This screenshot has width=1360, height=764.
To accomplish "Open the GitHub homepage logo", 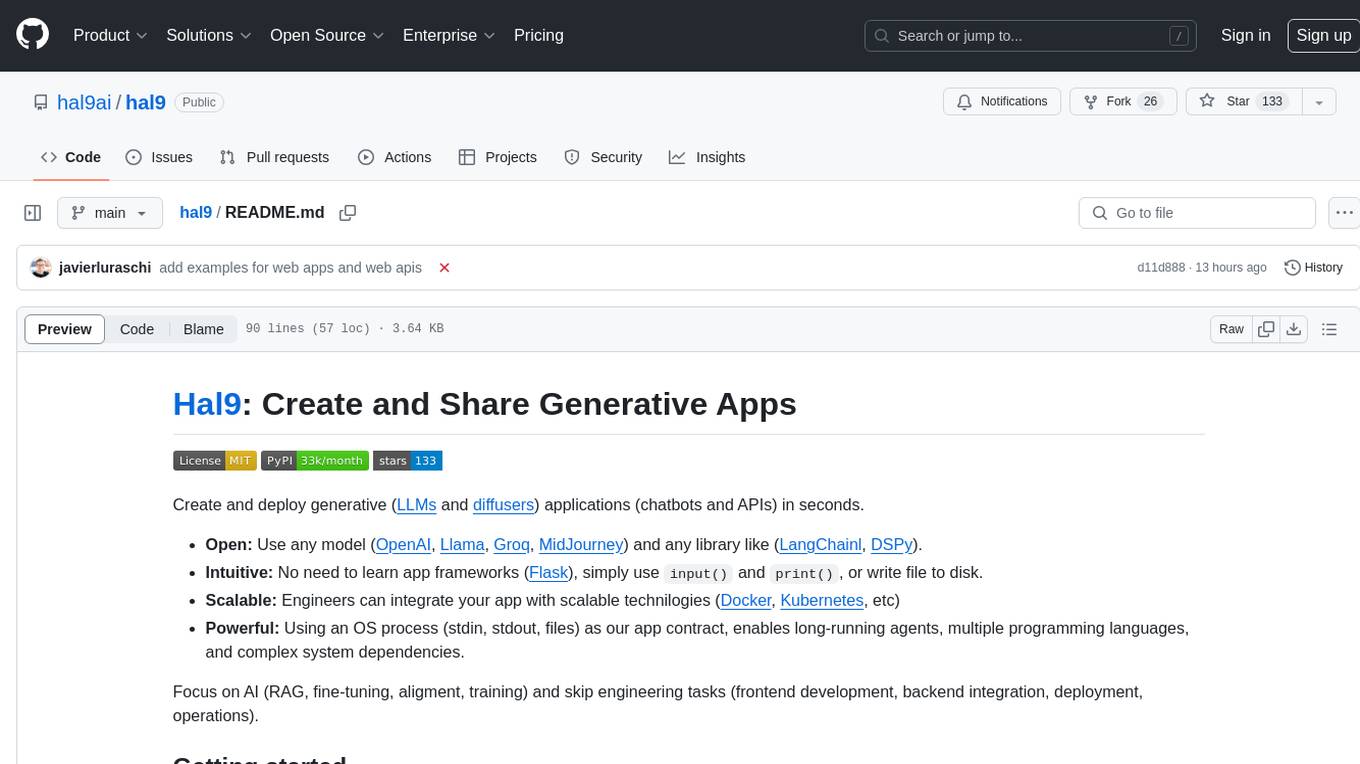I will [x=32, y=35].
